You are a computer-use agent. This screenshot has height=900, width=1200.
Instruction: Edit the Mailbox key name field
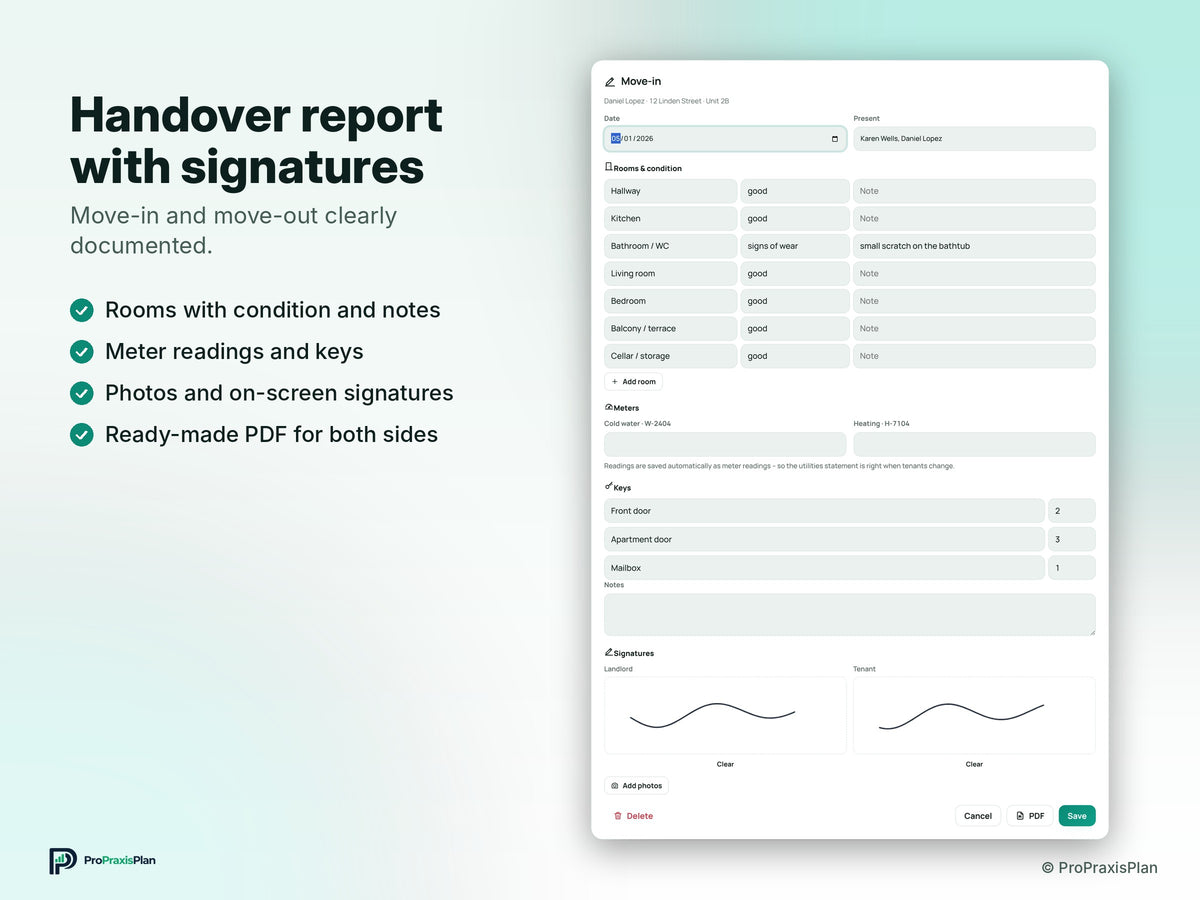[824, 568]
